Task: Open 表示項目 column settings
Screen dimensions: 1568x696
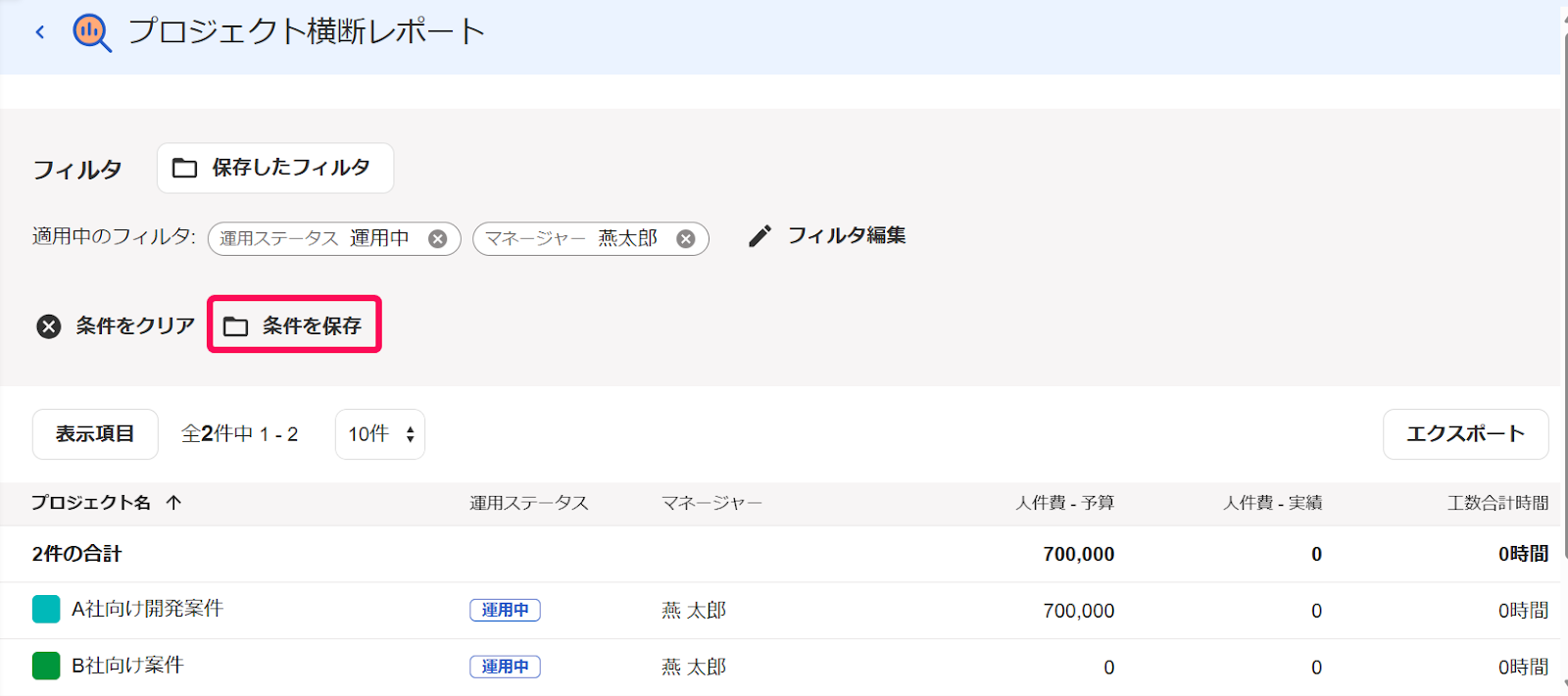Action: [x=95, y=434]
